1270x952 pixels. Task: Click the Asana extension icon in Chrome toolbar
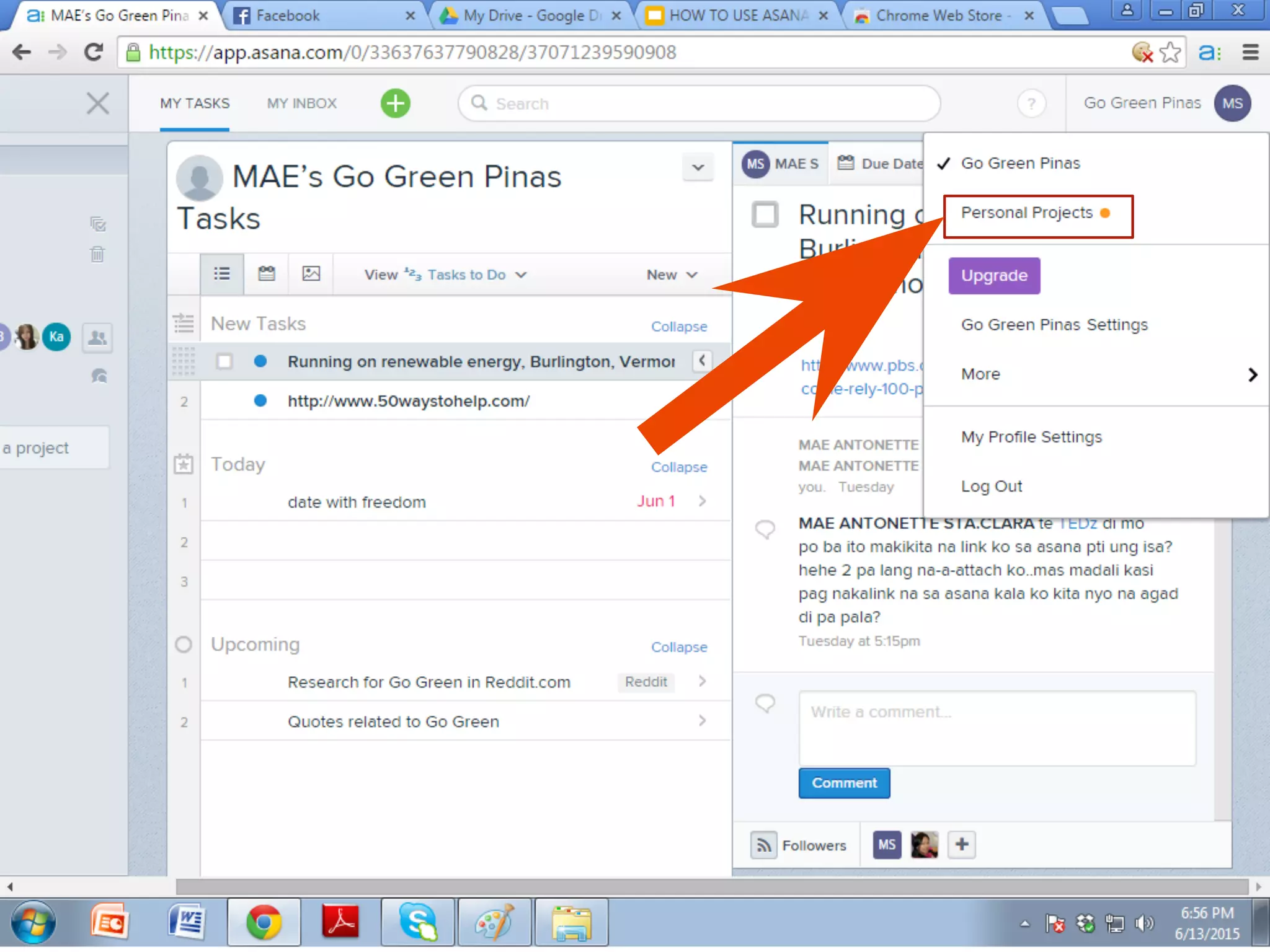[x=1209, y=52]
